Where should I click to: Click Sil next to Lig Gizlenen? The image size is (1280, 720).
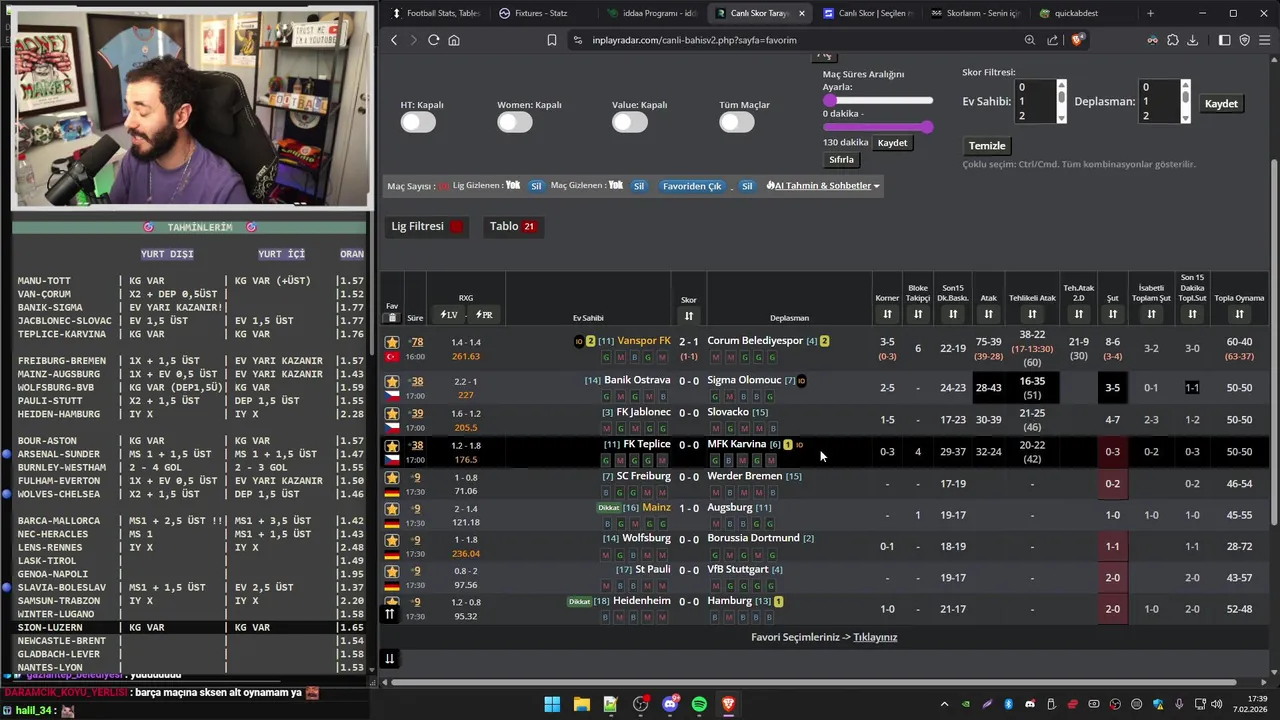(x=536, y=186)
